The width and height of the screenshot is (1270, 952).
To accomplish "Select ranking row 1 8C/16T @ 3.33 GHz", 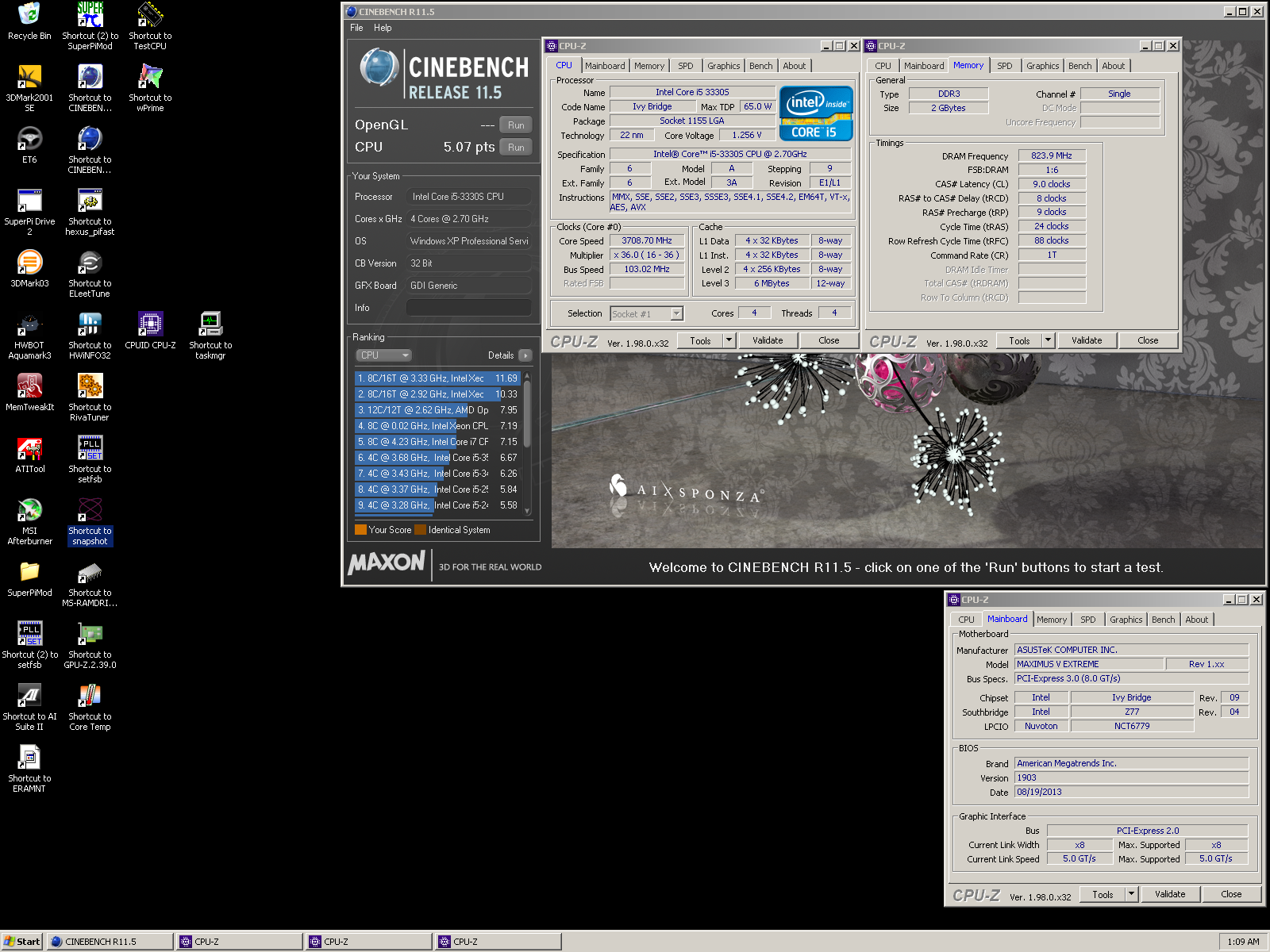I will [437, 378].
